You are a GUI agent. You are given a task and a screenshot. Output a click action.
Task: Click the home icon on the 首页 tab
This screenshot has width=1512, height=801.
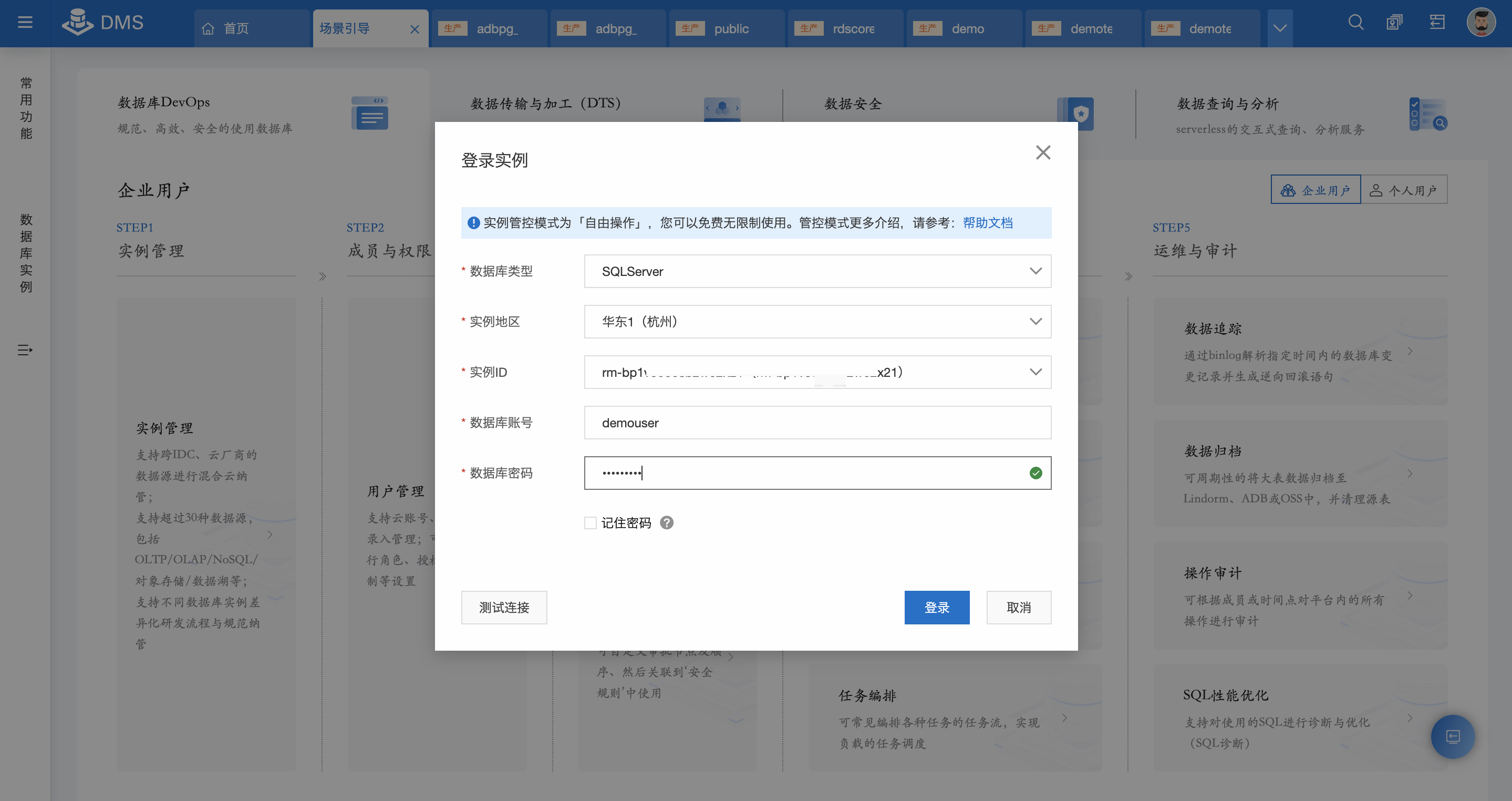pos(209,27)
